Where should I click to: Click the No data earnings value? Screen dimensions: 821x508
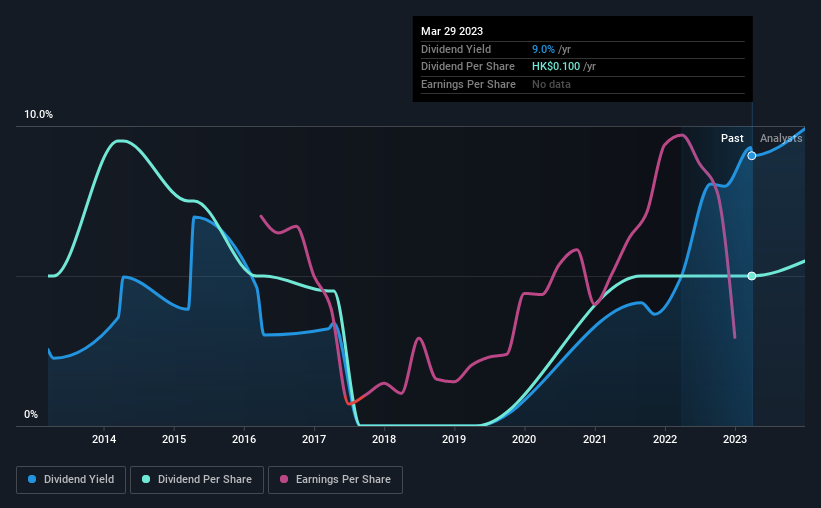pos(551,84)
